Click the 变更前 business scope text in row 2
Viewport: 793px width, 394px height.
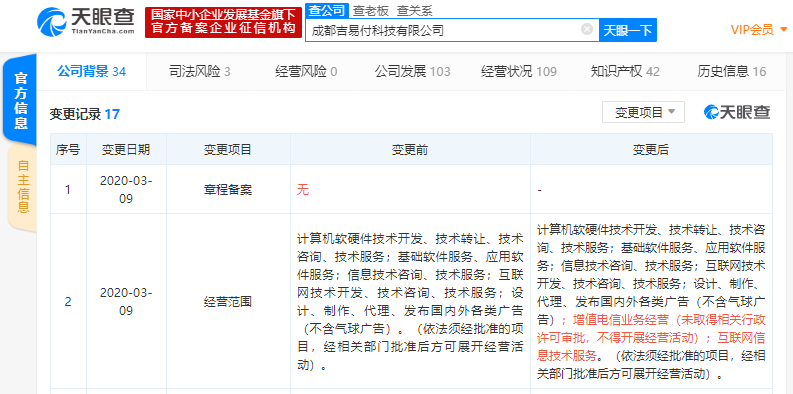click(410, 301)
